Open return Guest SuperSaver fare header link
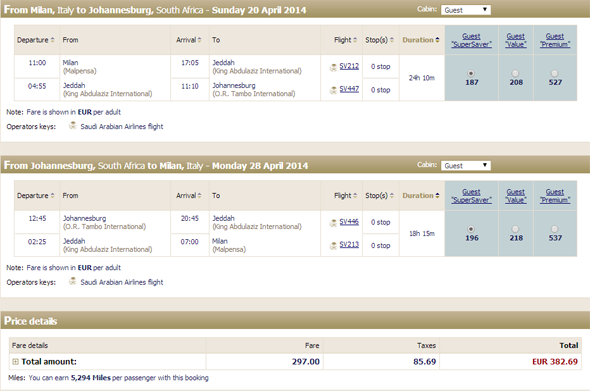590x391 pixels. coord(471,196)
